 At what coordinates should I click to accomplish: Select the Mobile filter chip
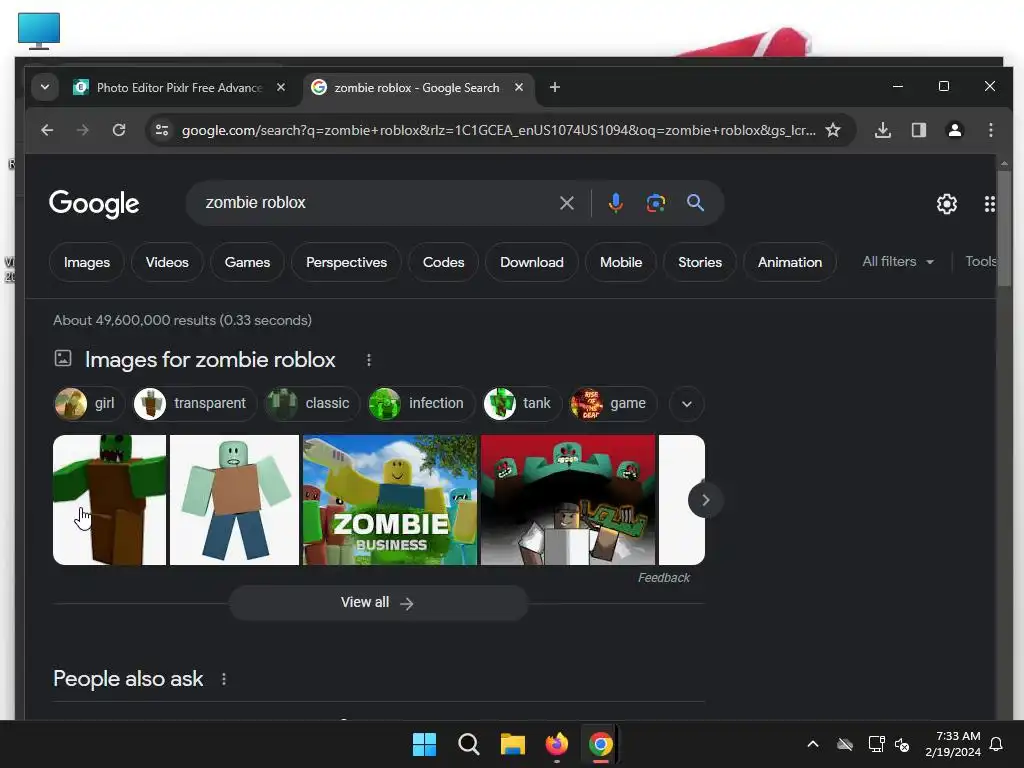621,262
